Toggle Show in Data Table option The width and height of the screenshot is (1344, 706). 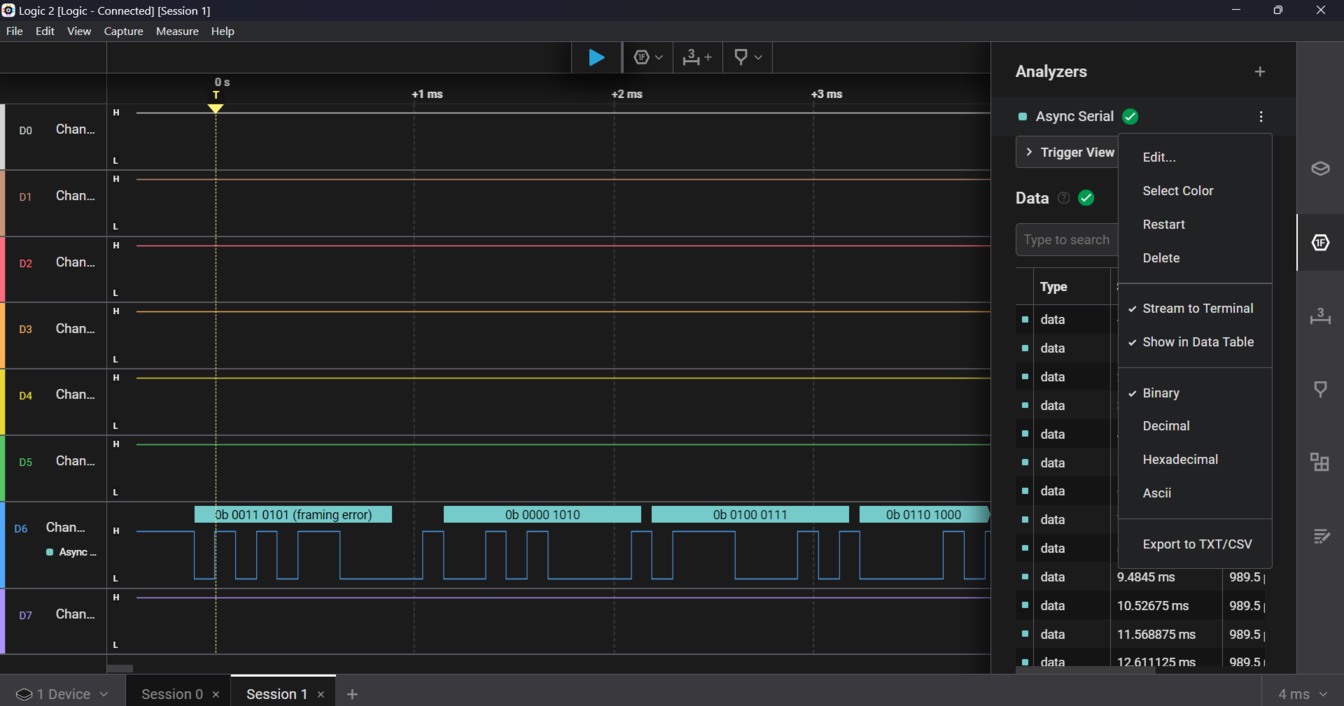tap(1197, 342)
